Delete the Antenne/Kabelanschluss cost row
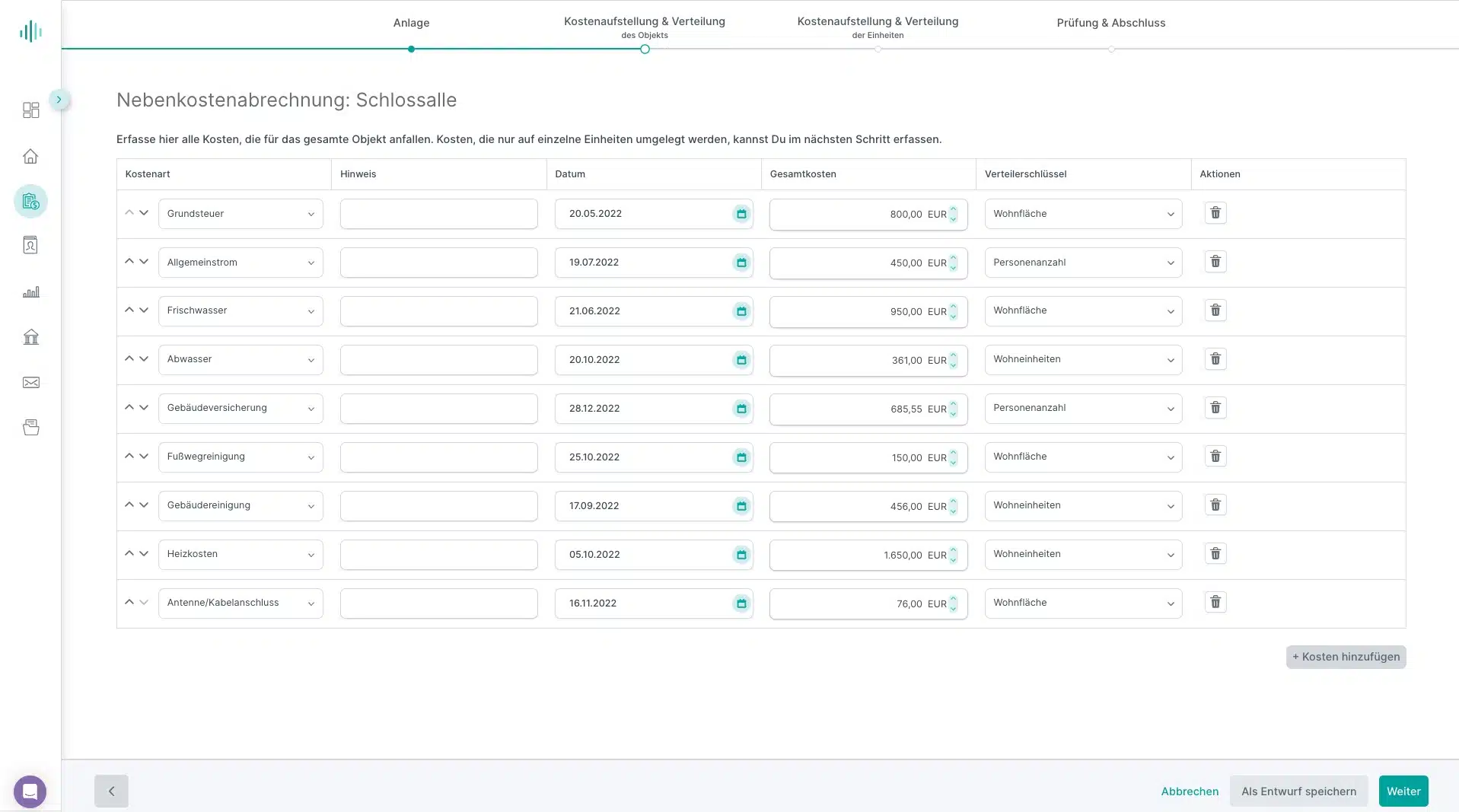Screen dimensions: 1459x812 pyautogui.click(x=1215, y=603)
